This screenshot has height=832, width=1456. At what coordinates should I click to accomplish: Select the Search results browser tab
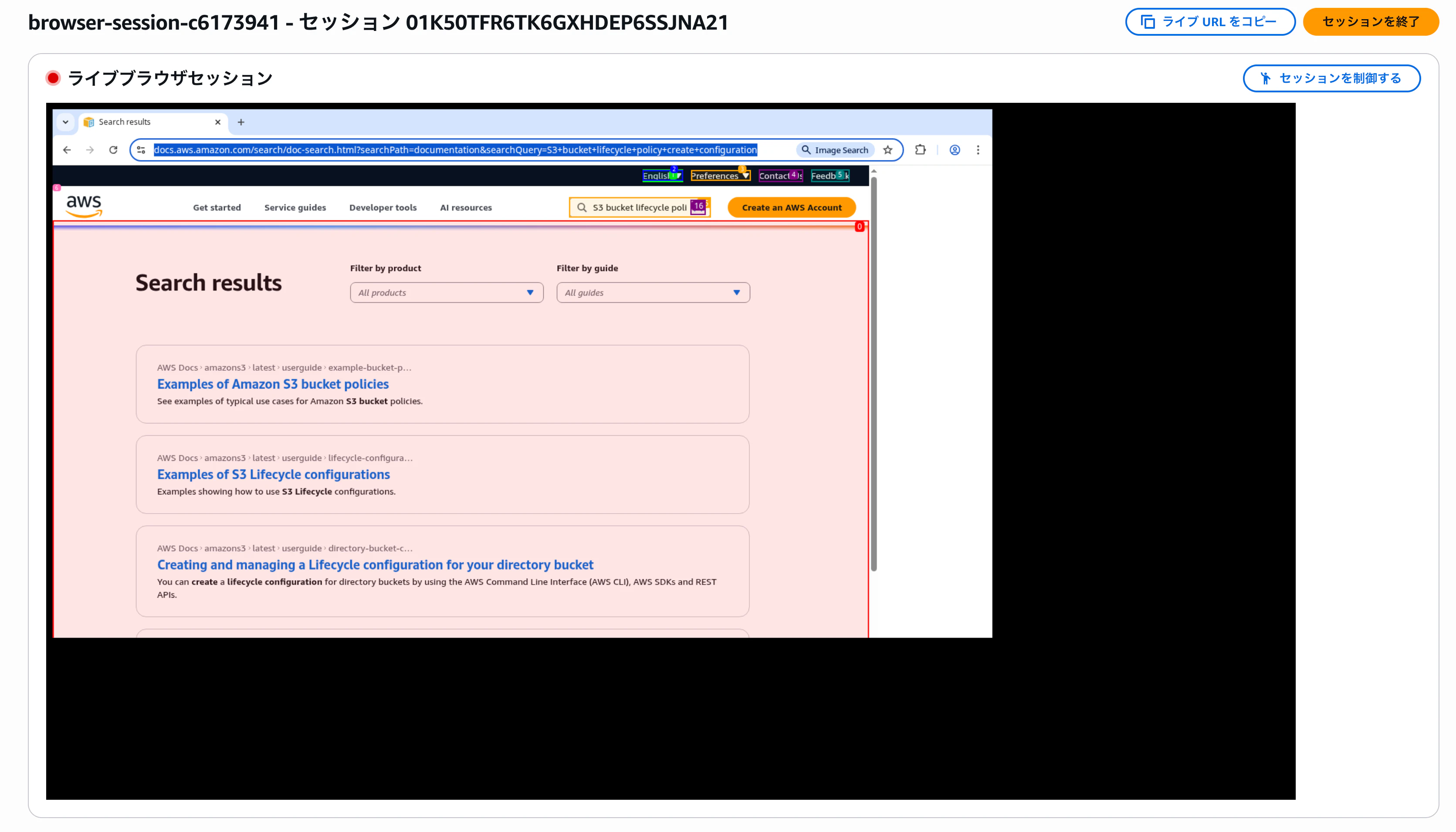pos(152,122)
